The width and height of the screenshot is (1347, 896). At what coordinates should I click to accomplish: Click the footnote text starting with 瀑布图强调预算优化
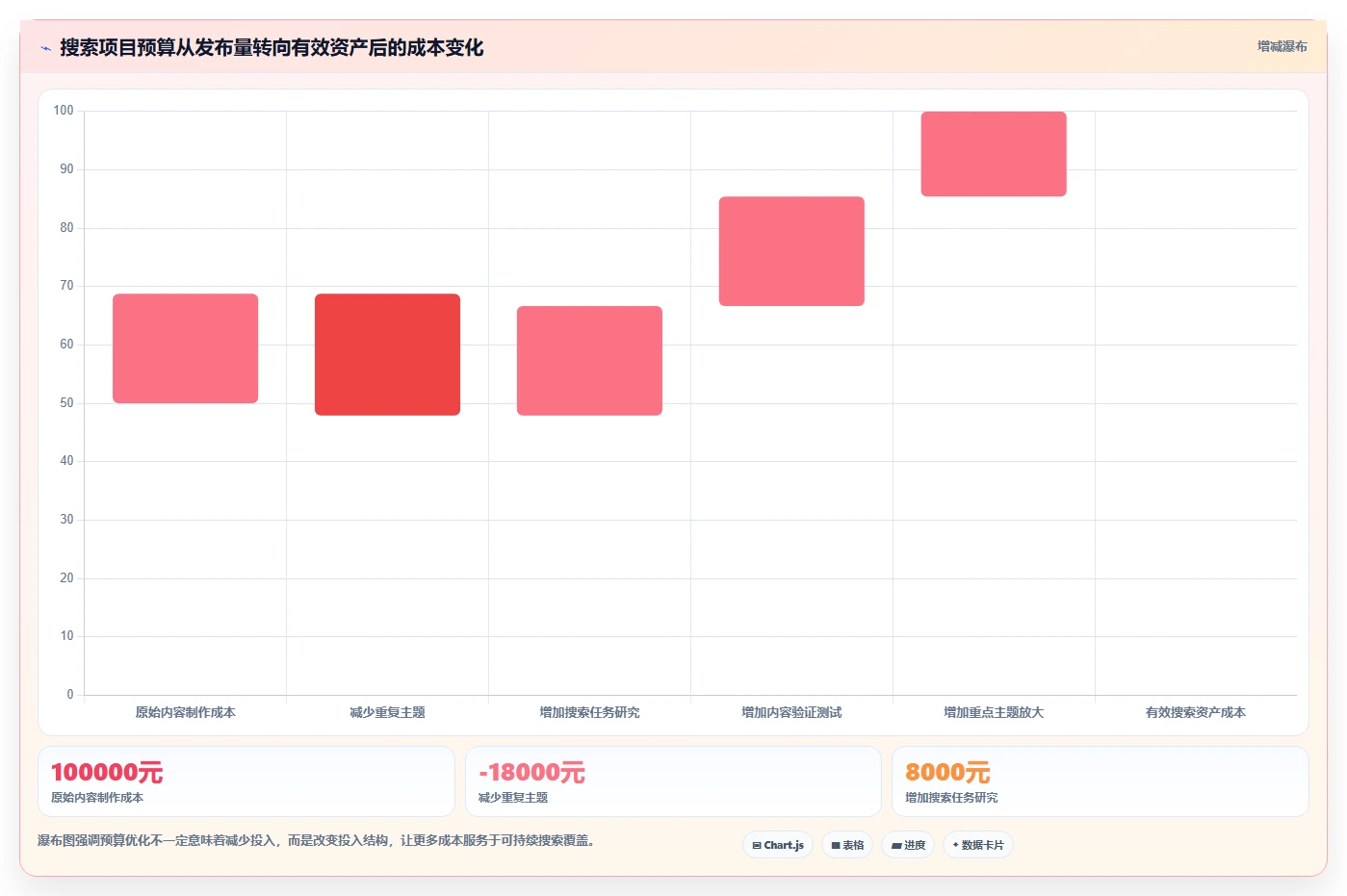318,840
